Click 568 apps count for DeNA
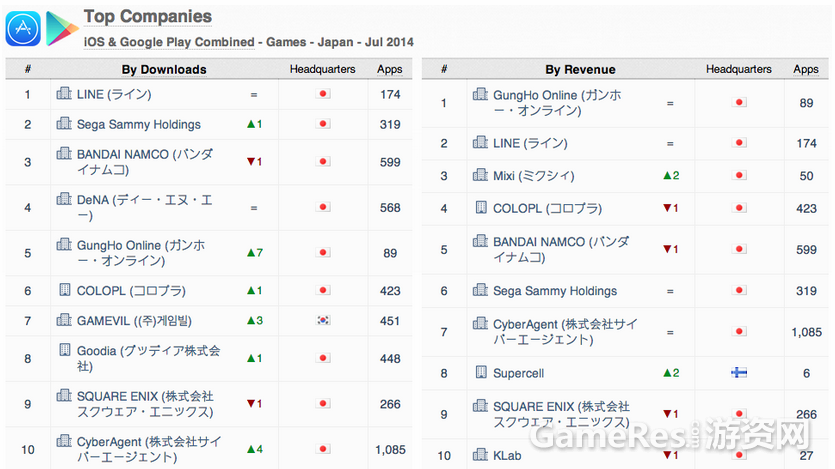 (390, 208)
